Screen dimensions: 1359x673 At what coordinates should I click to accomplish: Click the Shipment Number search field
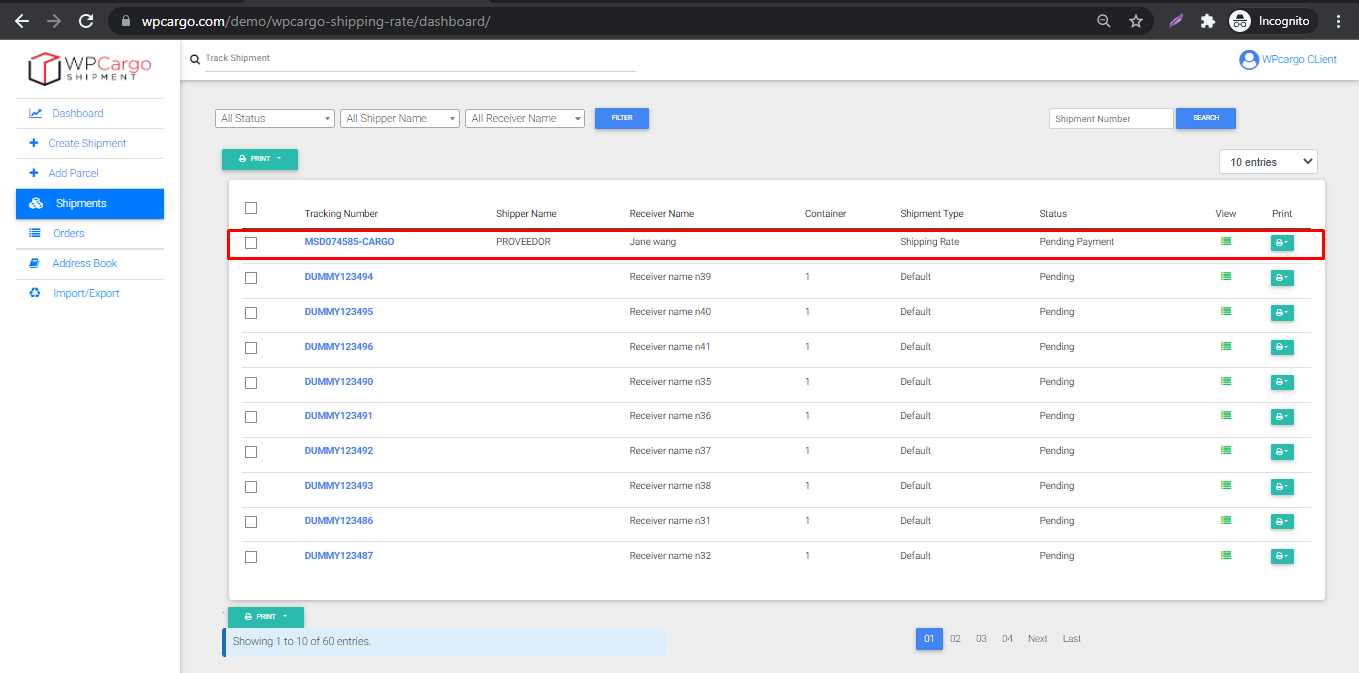(x=1110, y=119)
